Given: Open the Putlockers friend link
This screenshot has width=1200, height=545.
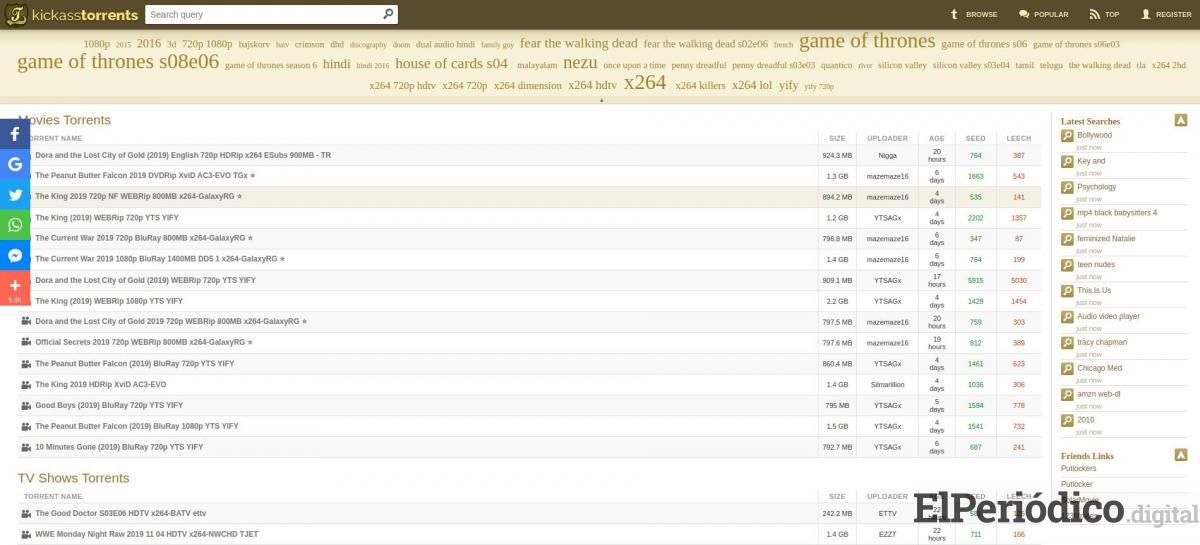Looking at the screenshot, I should [1078, 468].
